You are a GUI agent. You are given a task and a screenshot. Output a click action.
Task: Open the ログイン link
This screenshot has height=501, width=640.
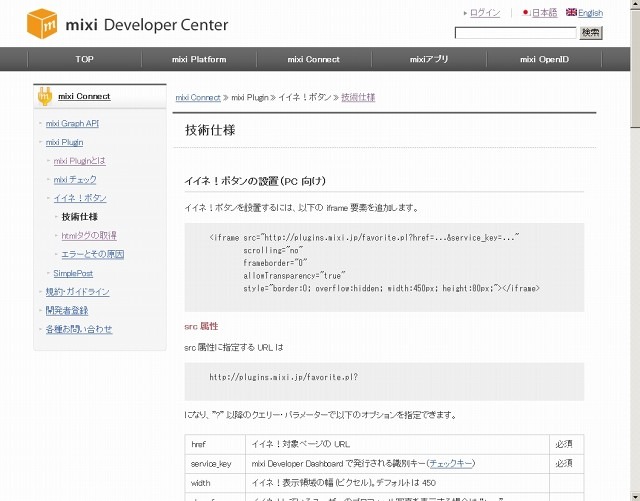[x=485, y=13]
